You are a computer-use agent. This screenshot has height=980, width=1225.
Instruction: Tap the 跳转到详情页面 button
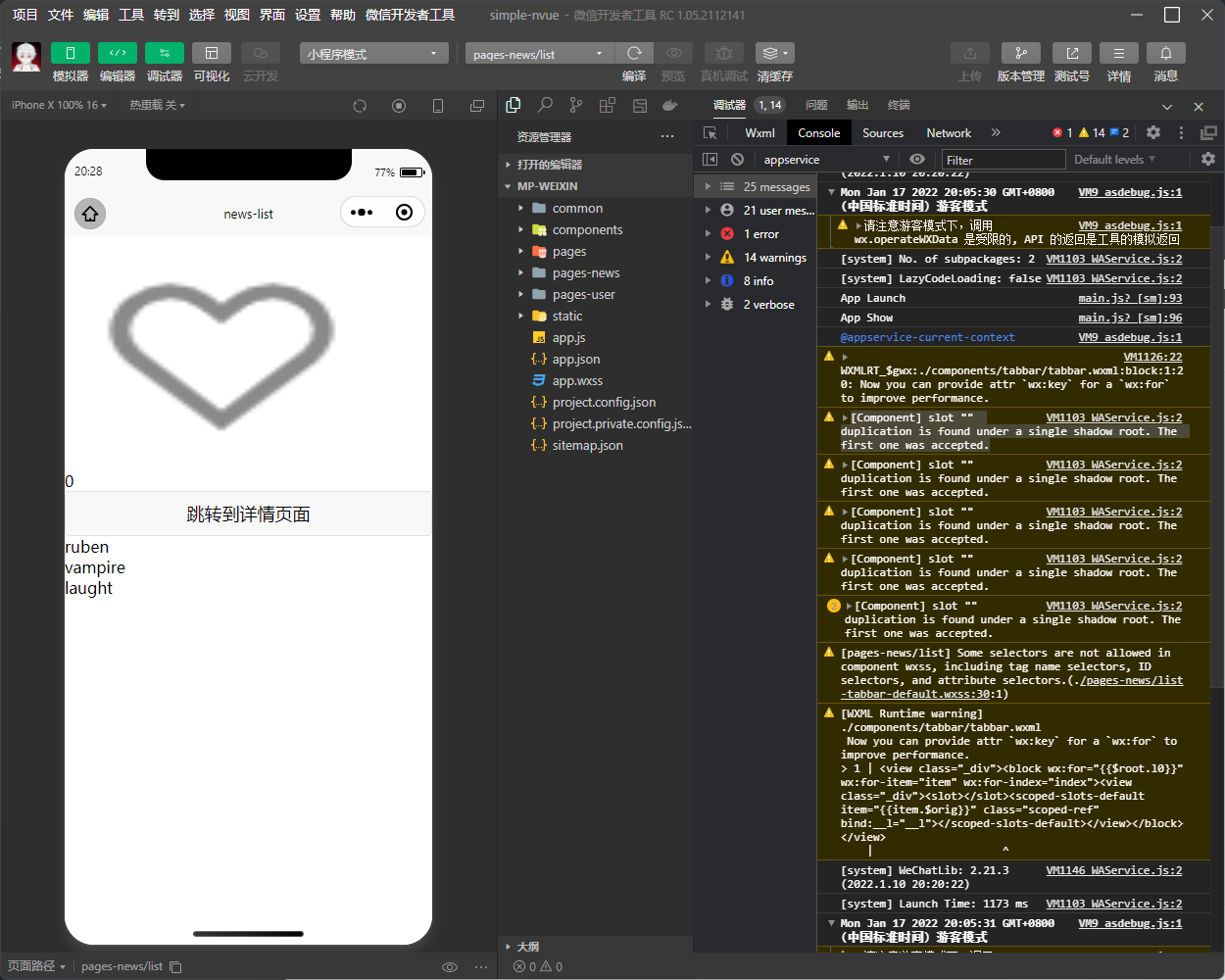pyautogui.click(x=248, y=514)
